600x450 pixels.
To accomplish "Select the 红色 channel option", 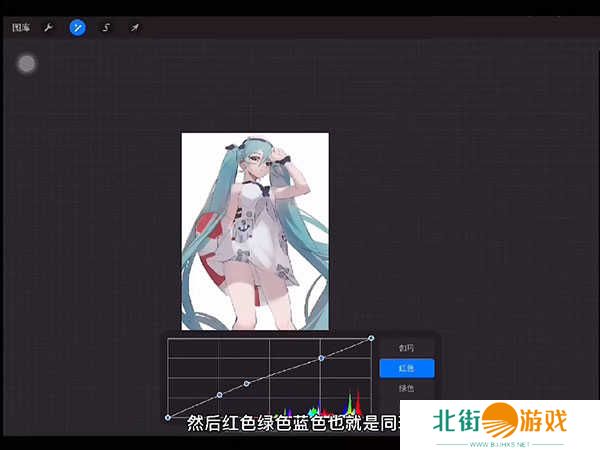I will coord(406,368).
